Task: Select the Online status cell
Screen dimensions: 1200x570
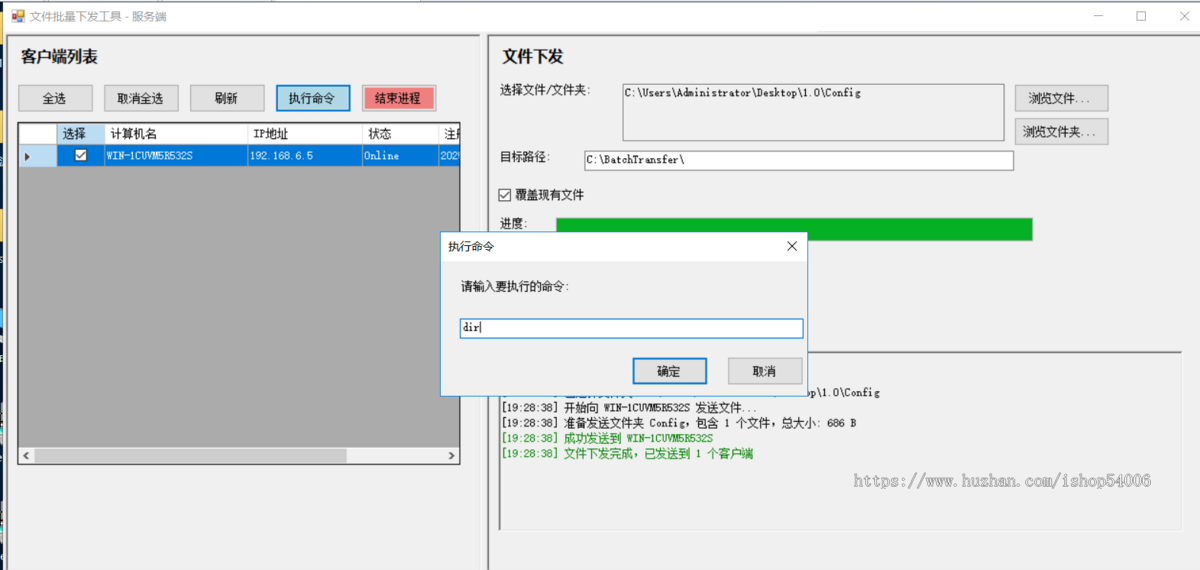Action: pos(401,155)
